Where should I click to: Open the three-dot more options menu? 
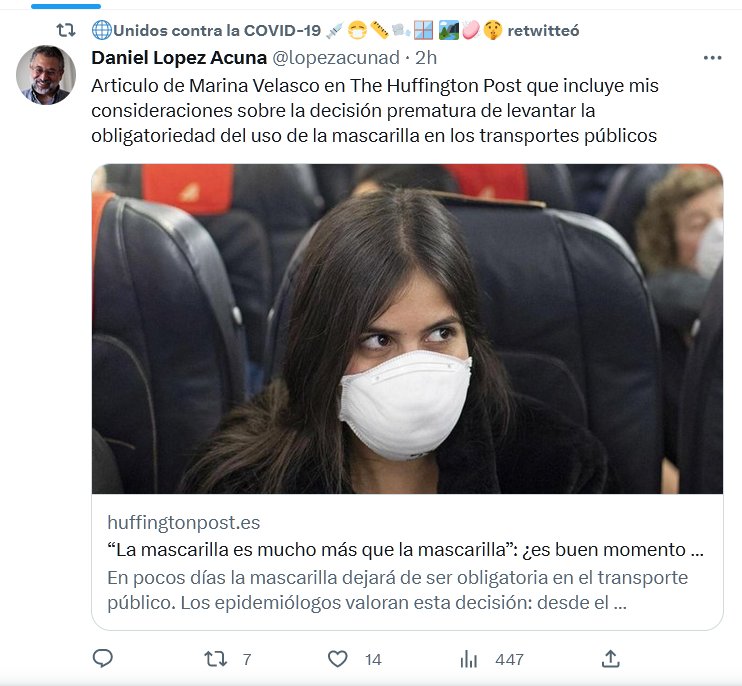coord(712,58)
